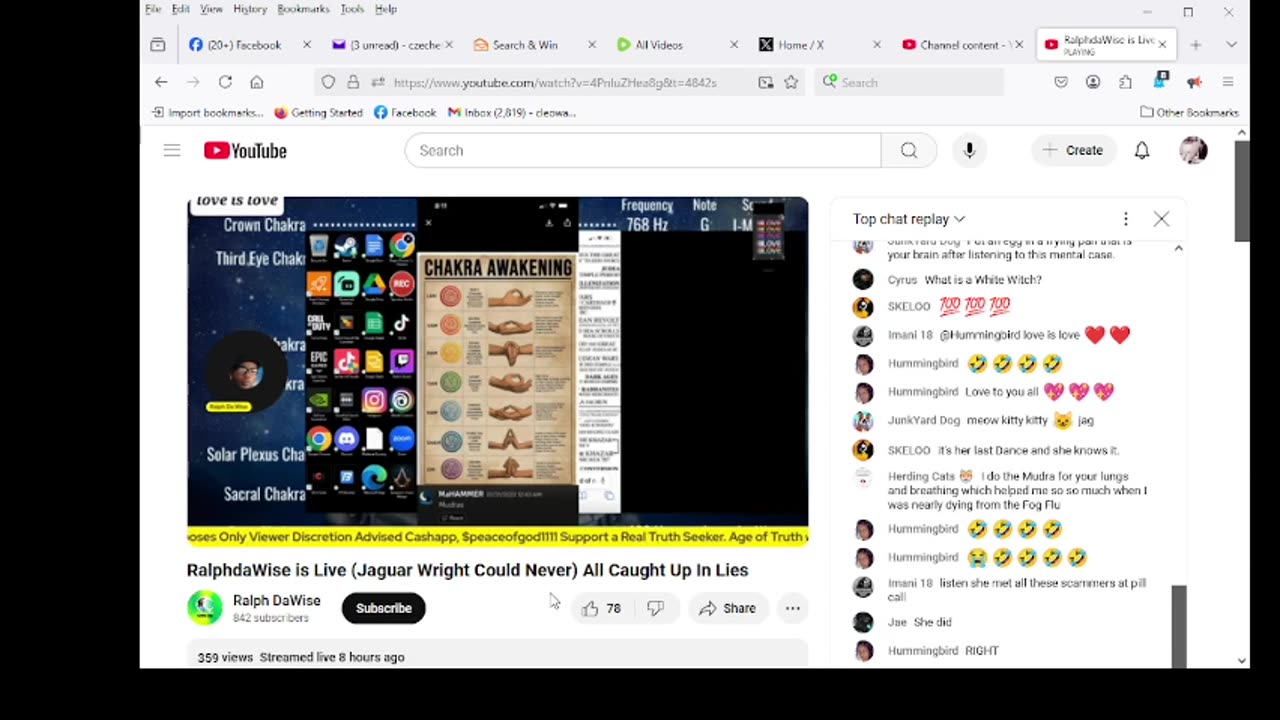Reload the current page
The width and height of the screenshot is (1280, 720).
[225, 82]
